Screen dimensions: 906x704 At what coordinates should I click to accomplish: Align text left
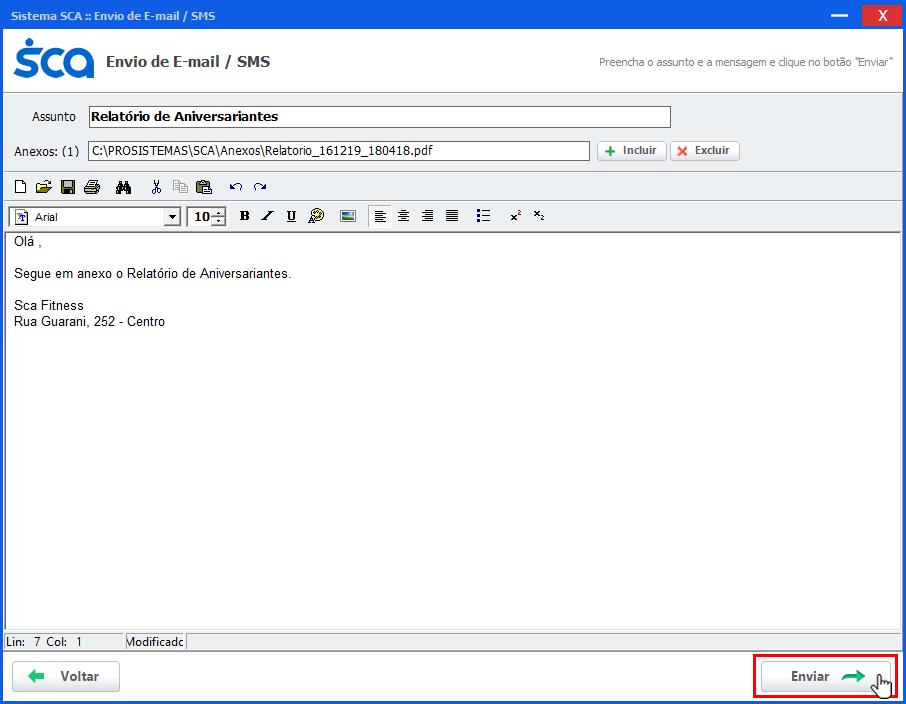380,216
